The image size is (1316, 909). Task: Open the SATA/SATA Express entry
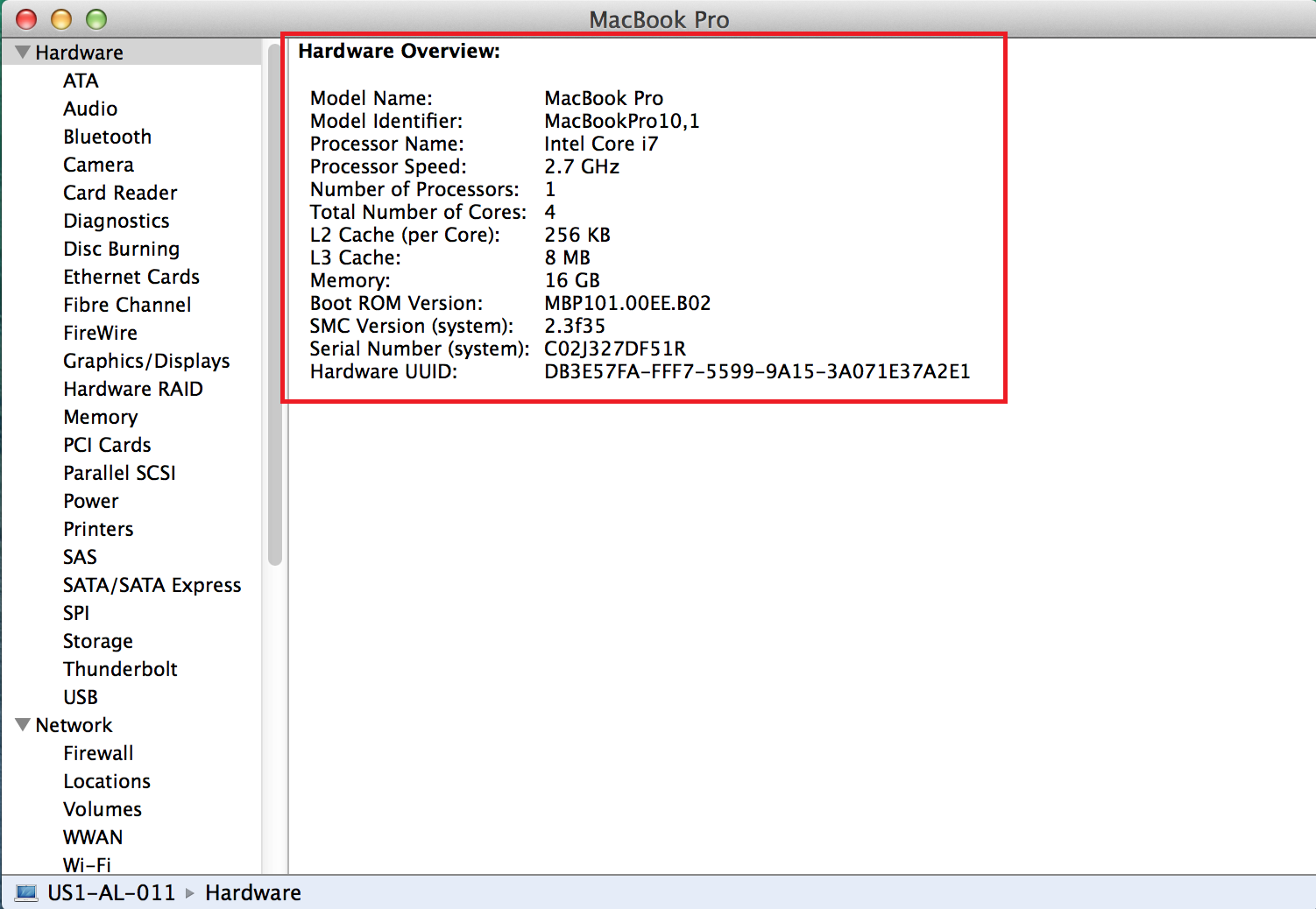coord(152,585)
